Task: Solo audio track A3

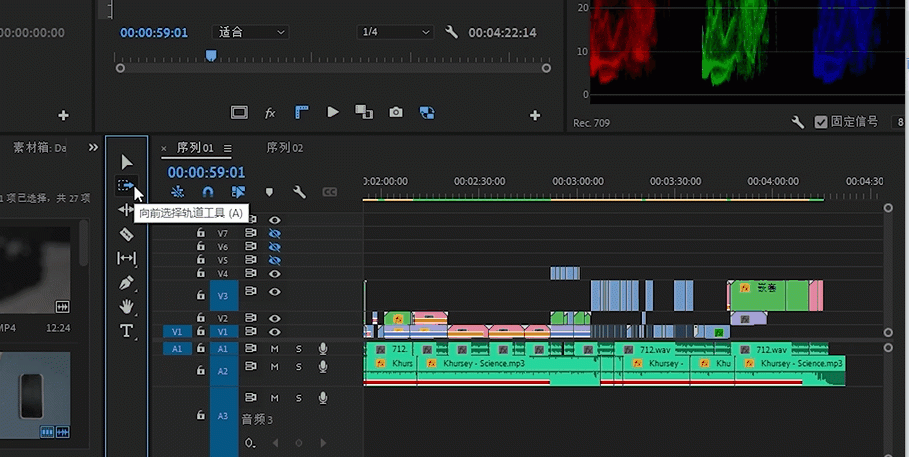Action: coord(299,398)
